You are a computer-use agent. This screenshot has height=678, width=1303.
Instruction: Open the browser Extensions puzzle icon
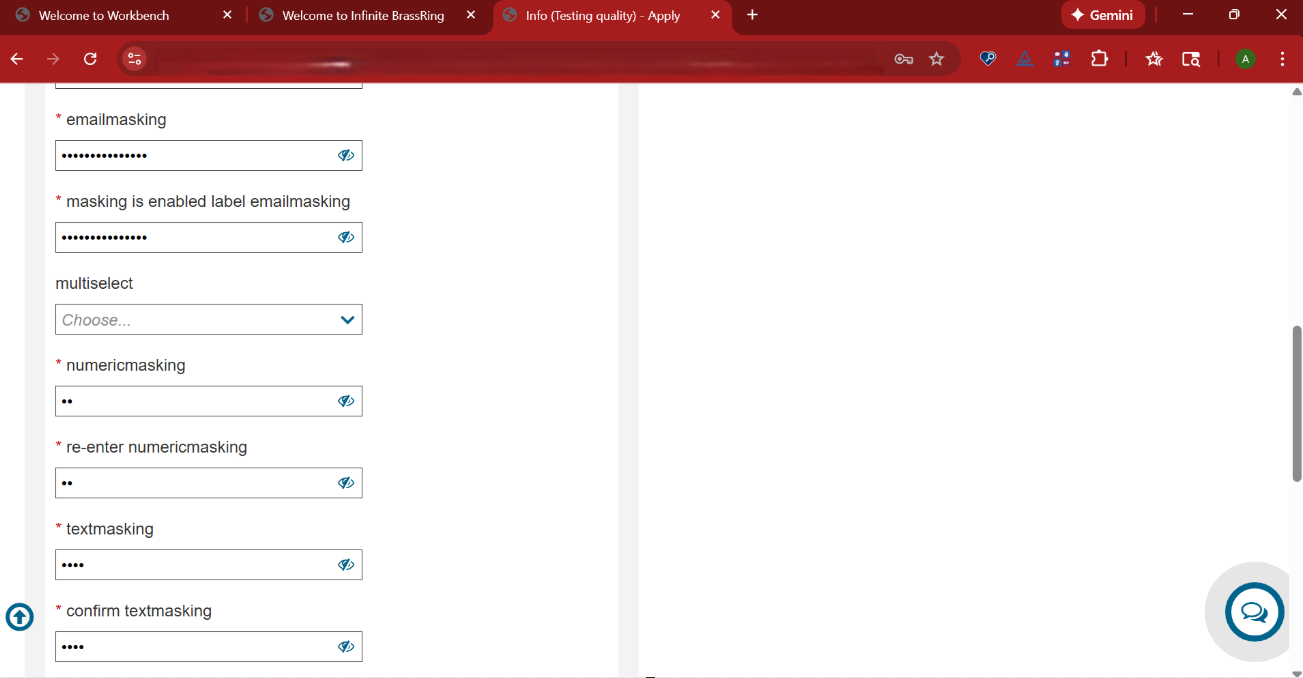pos(1099,59)
